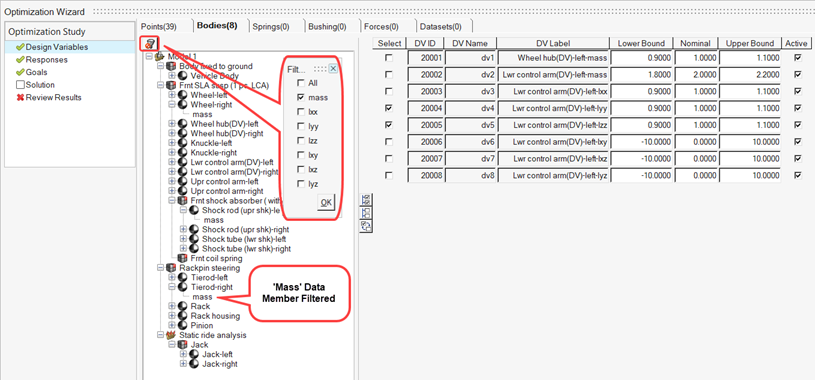The height and width of the screenshot is (380, 815).
Task: Click the top icon between tree and table
Action: [365, 200]
